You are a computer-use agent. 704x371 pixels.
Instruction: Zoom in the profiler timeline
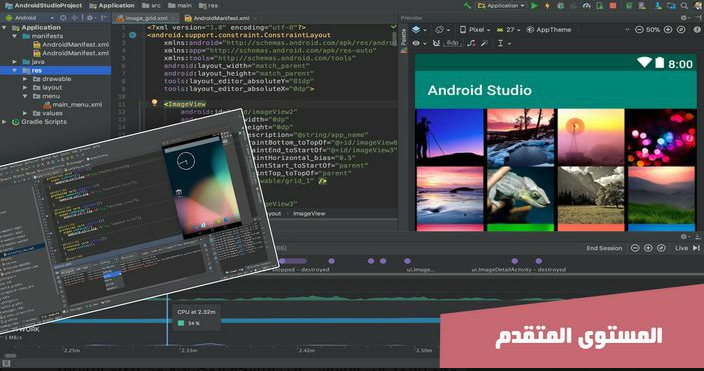648,248
